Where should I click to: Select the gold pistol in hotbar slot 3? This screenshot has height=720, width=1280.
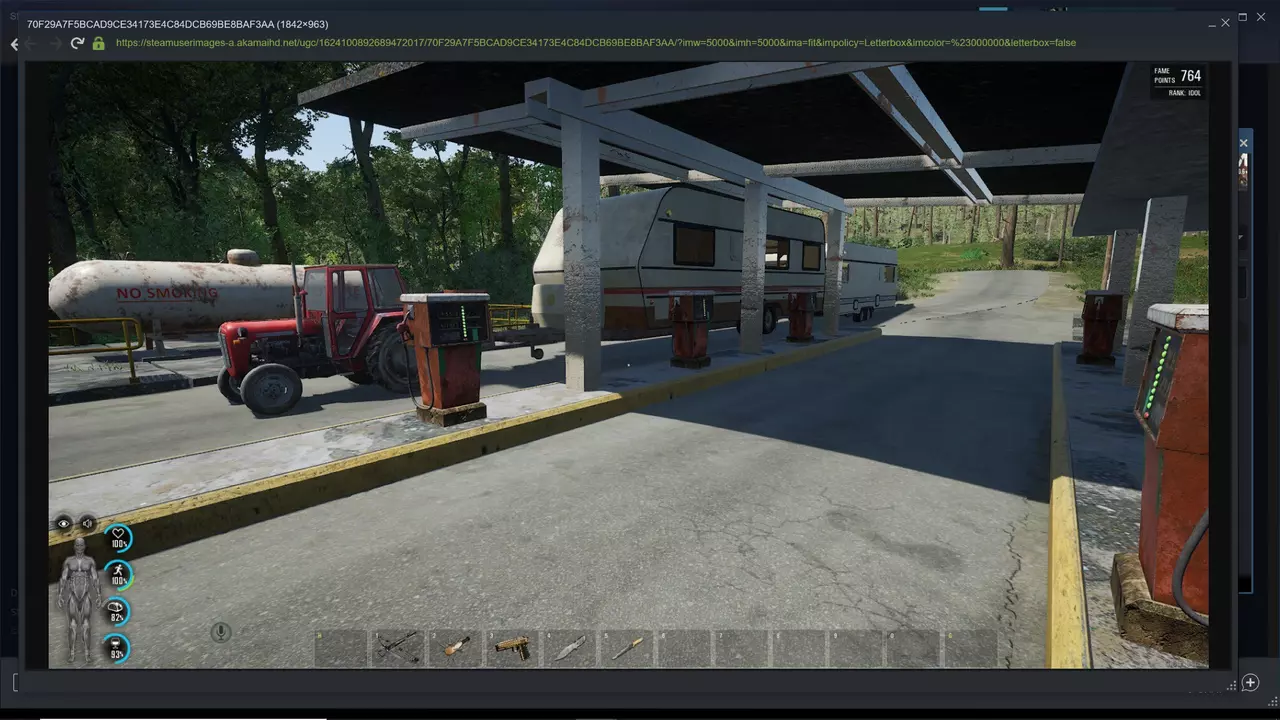tap(511, 648)
